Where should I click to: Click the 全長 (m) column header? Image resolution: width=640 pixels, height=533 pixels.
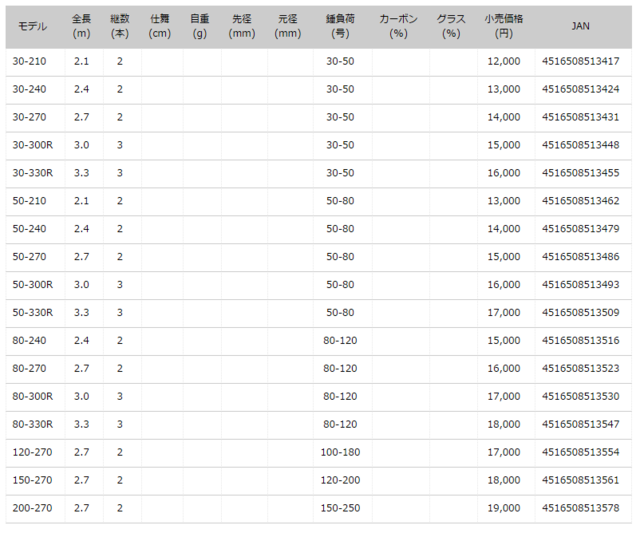(82, 26)
